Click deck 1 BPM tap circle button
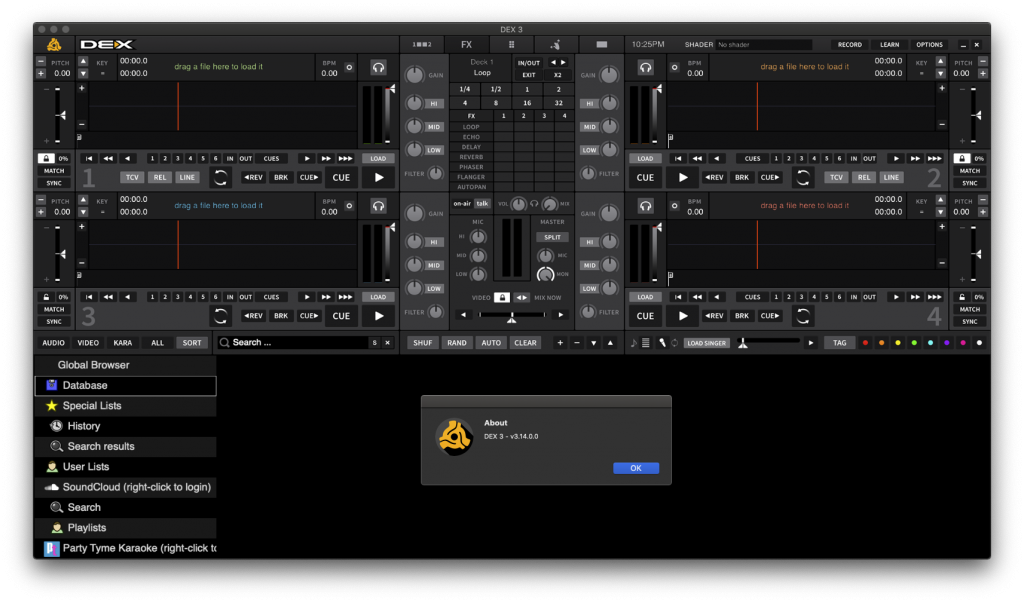The width and height of the screenshot is (1024, 603). pos(349,67)
